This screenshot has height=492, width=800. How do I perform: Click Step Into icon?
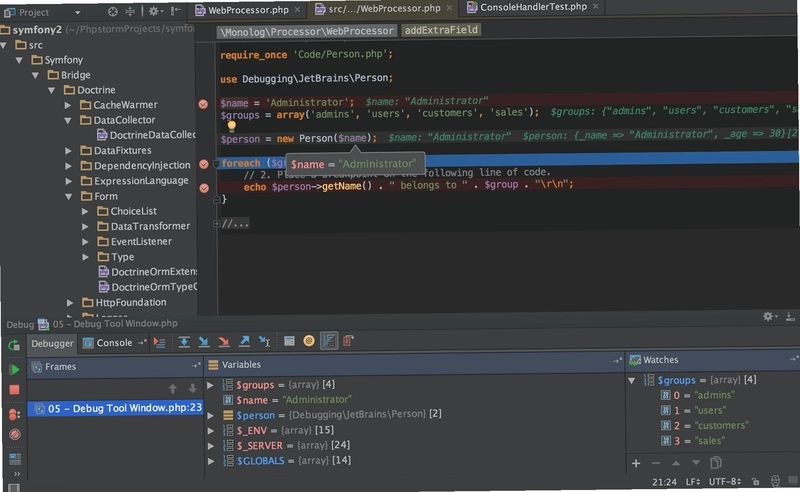pos(204,342)
